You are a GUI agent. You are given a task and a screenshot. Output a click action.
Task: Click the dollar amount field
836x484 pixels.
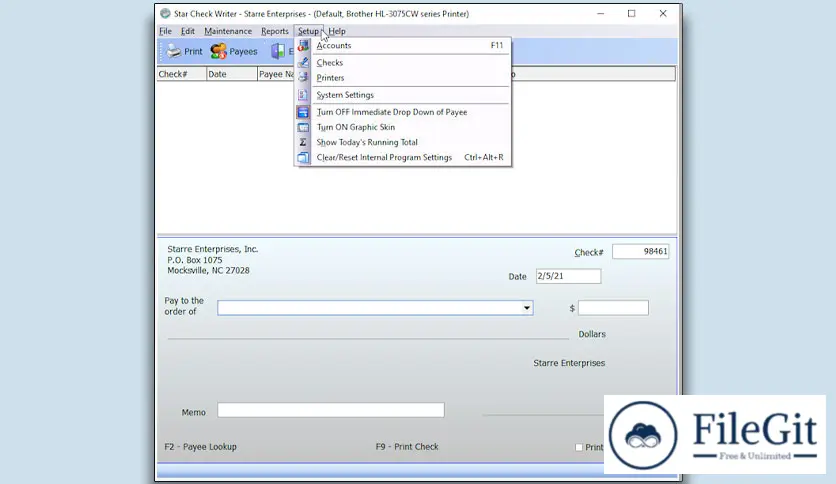pyautogui.click(x=613, y=308)
